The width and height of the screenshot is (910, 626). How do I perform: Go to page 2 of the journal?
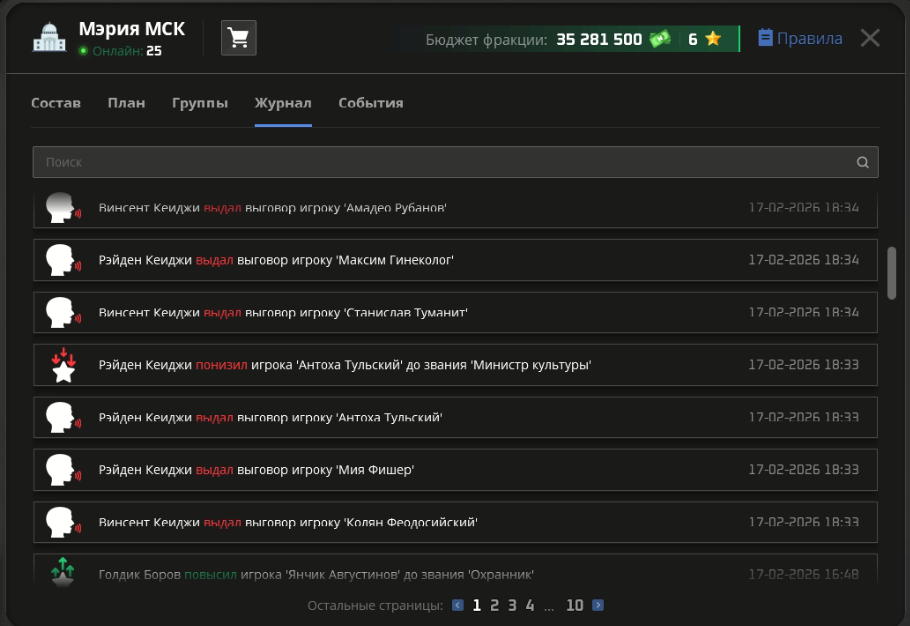494,605
